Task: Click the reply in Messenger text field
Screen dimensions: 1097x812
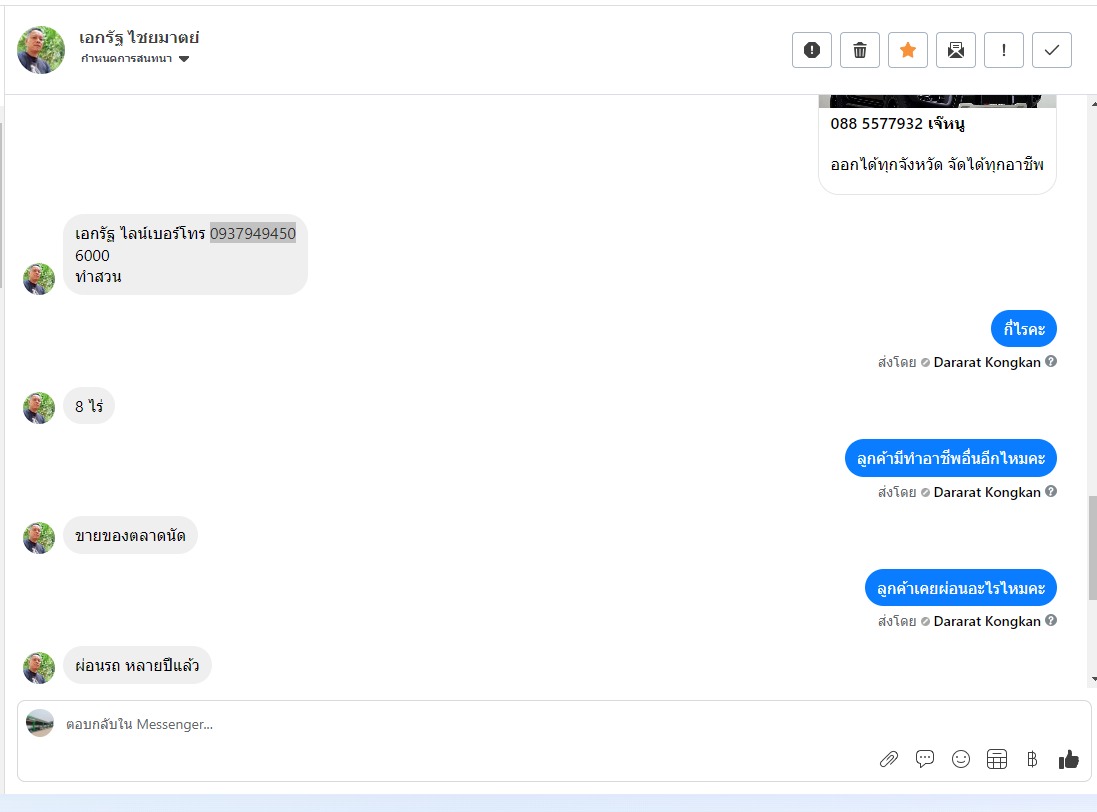Action: 400,724
